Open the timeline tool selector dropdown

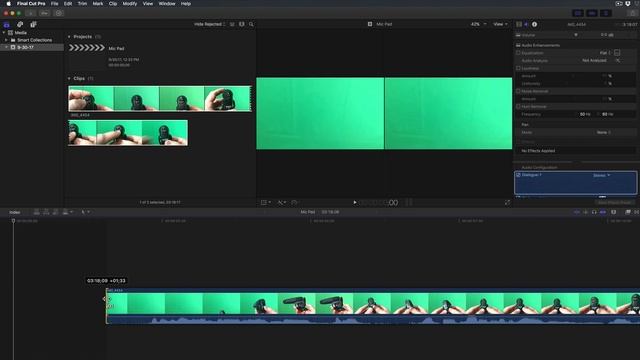coord(86,212)
